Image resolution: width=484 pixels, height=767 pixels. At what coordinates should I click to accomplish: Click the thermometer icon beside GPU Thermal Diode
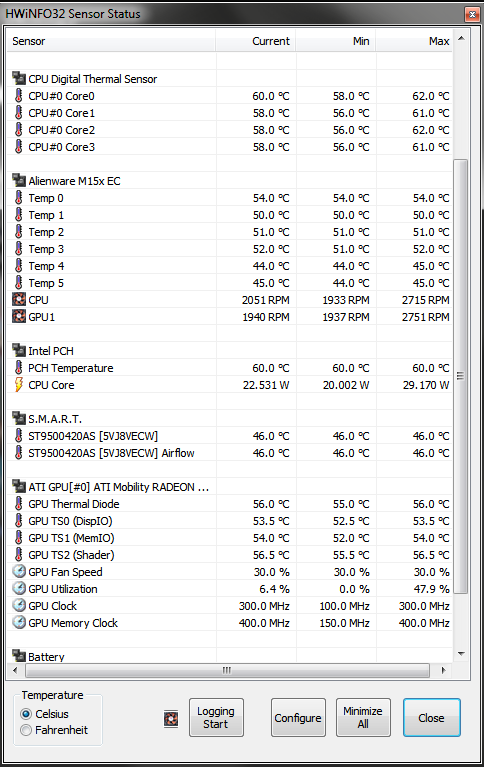pyautogui.click(x=19, y=503)
